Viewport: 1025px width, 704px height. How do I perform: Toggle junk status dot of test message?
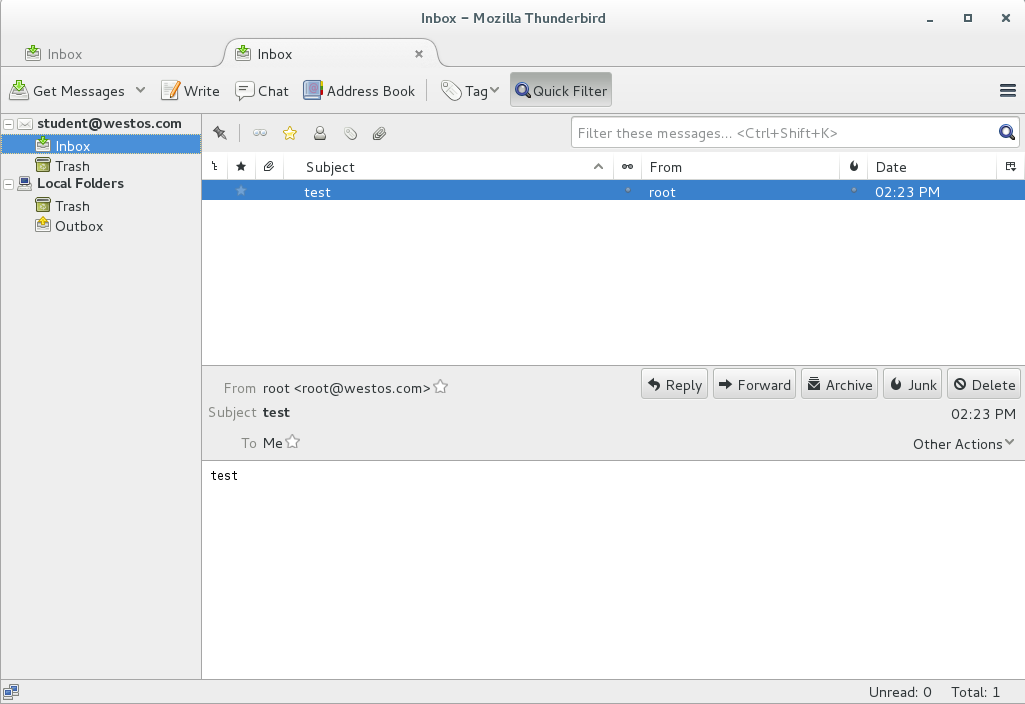854,190
